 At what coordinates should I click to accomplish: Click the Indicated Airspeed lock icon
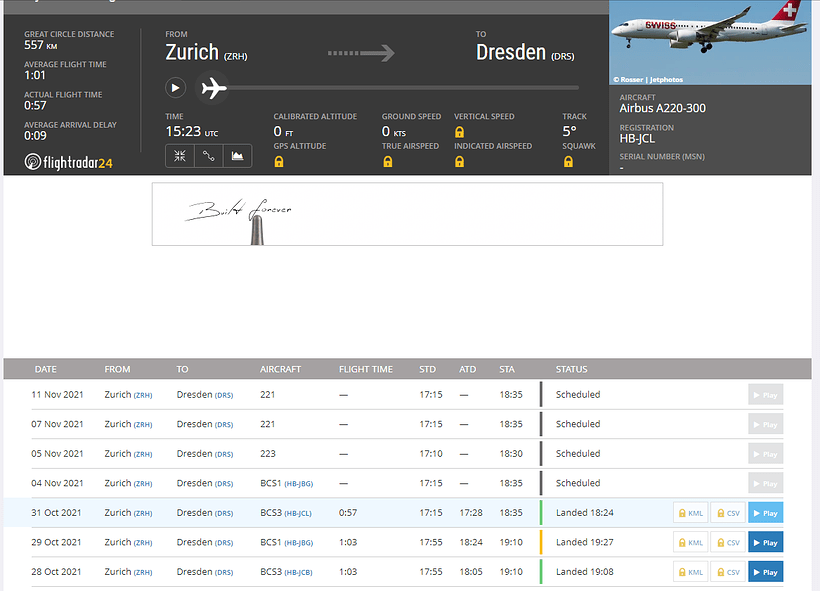coord(459,162)
